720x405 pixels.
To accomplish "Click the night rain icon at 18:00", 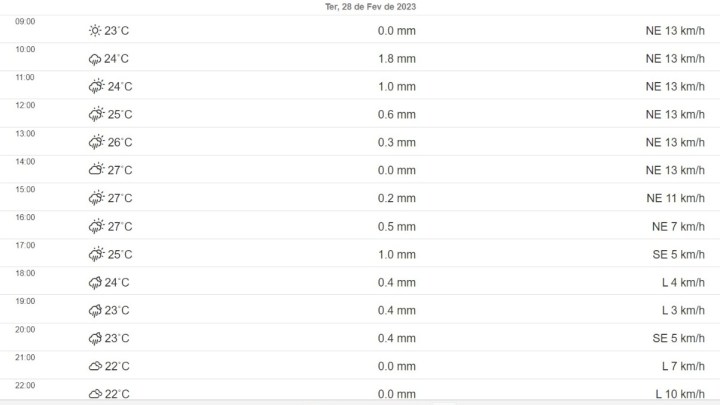I will (95, 283).
